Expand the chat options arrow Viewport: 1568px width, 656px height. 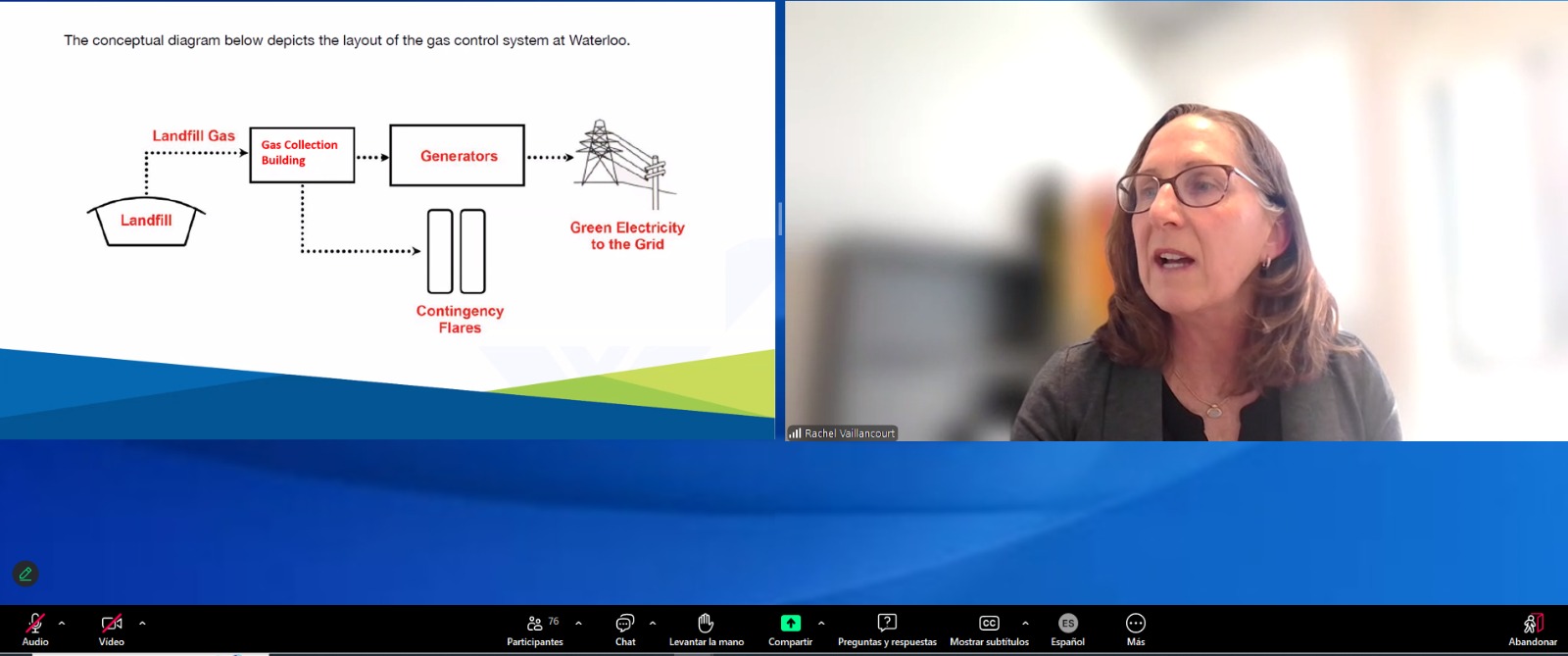pyautogui.click(x=653, y=623)
